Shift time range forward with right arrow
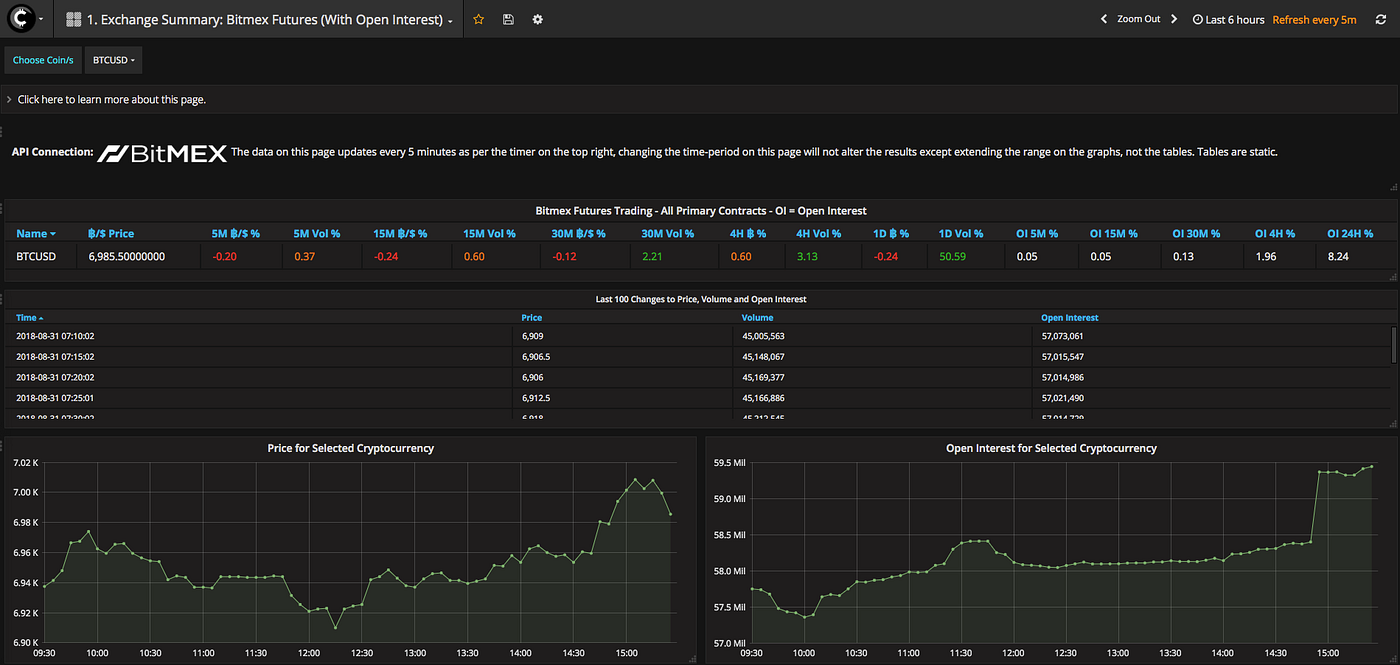The width and height of the screenshot is (1400, 665). pyautogui.click(x=1174, y=19)
